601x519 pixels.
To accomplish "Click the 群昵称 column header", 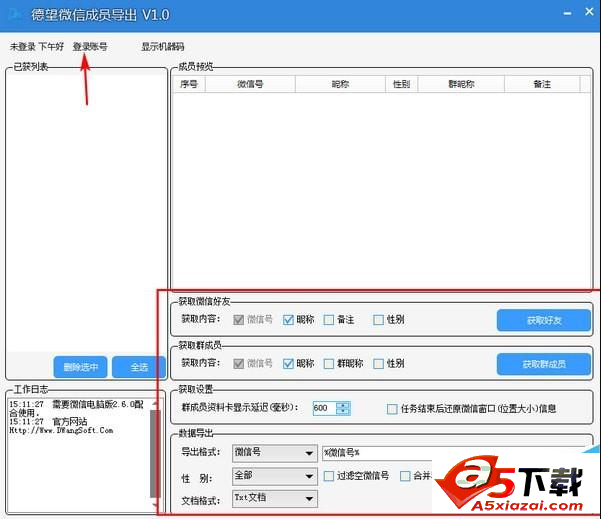I will click(461, 84).
